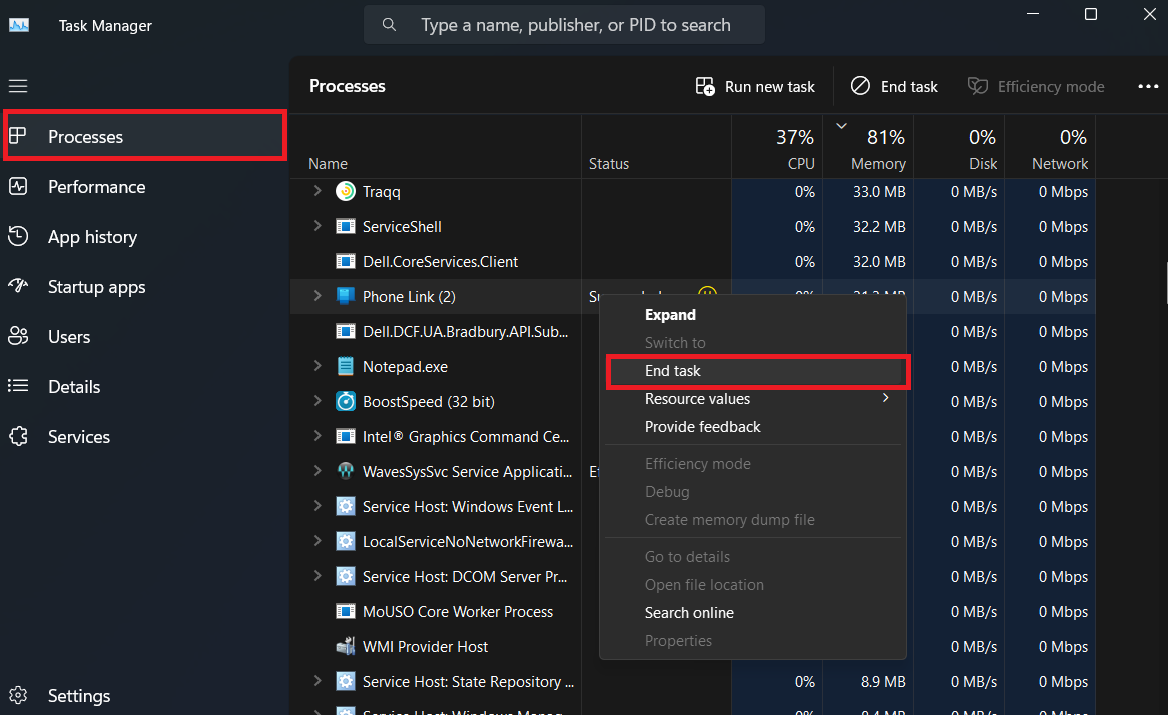Sort by the Disk column header
This screenshot has height=715, width=1168.
pyautogui.click(x=959, y=147)
